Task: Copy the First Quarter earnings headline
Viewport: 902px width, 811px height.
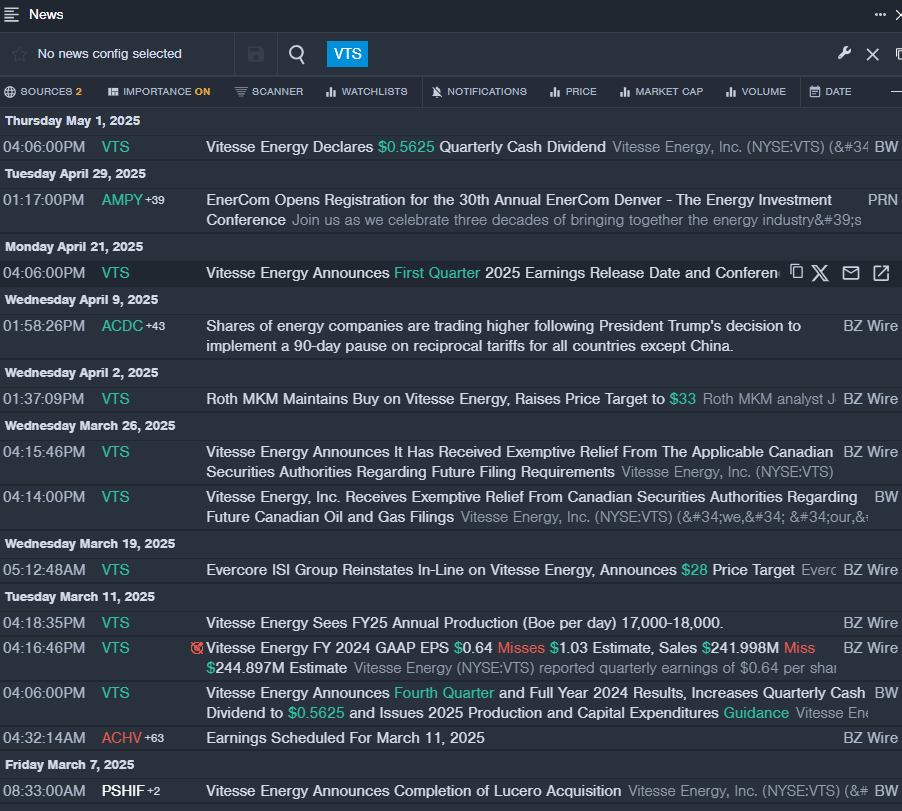Action: [796, 271]
